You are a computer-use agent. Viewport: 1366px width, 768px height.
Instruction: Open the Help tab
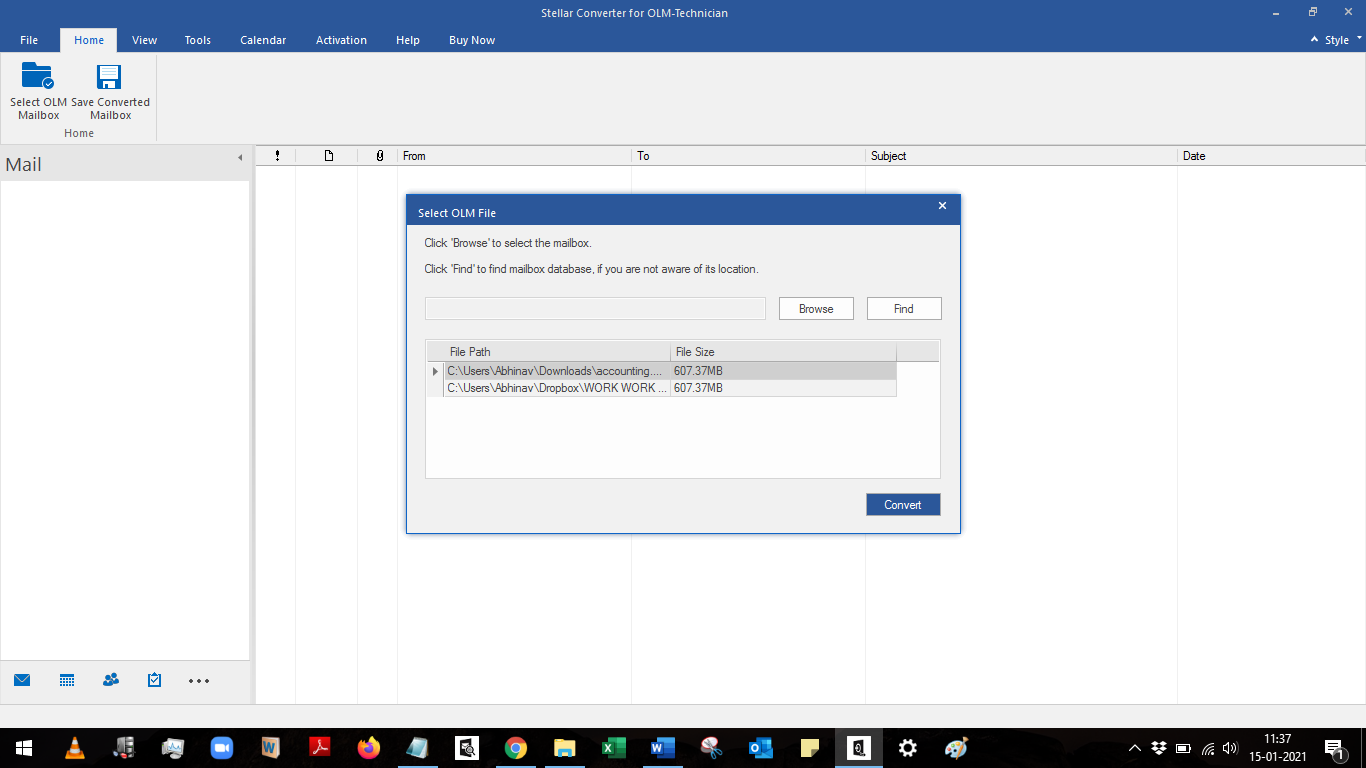click(408, 40)
